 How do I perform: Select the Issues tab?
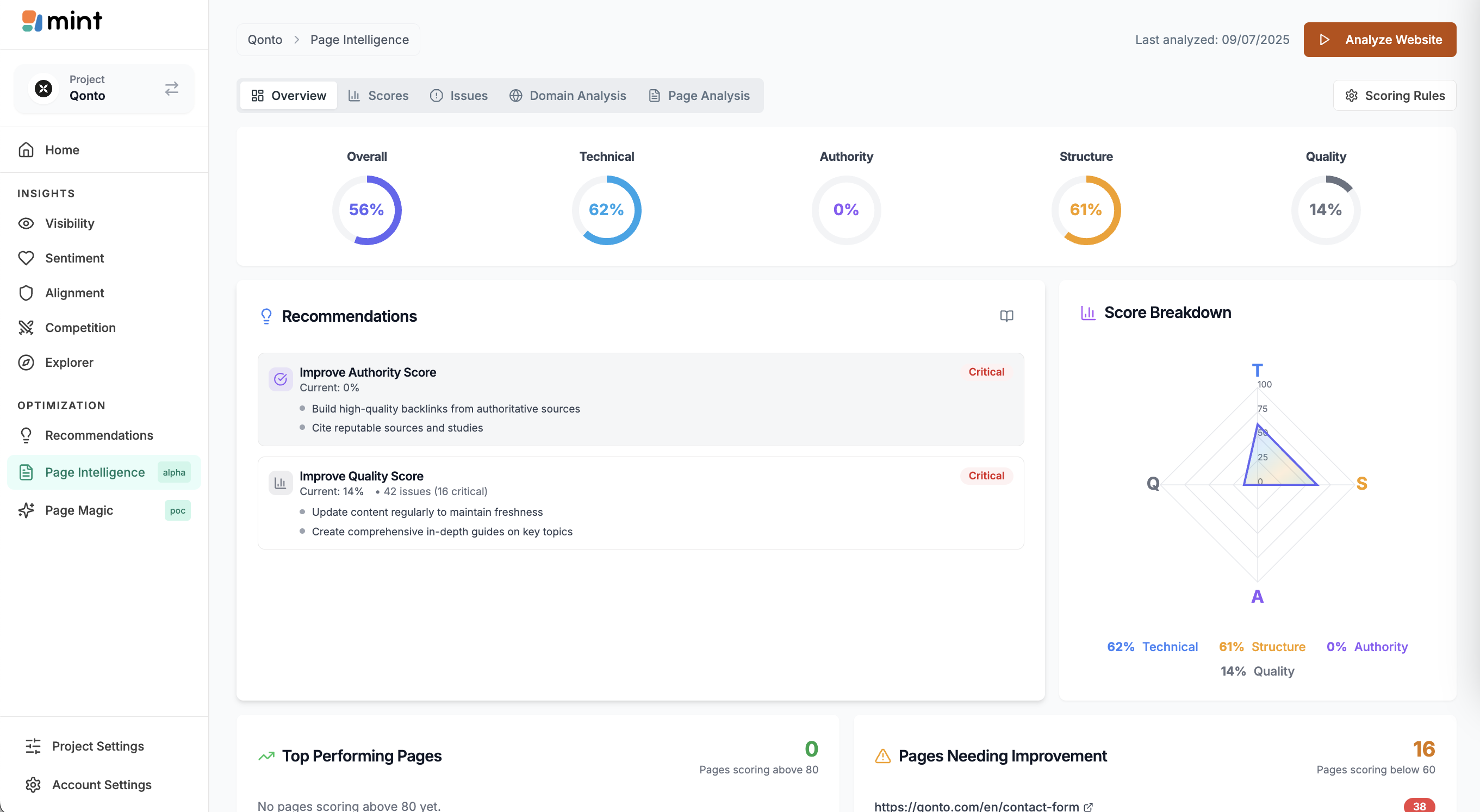pos(458,95)
